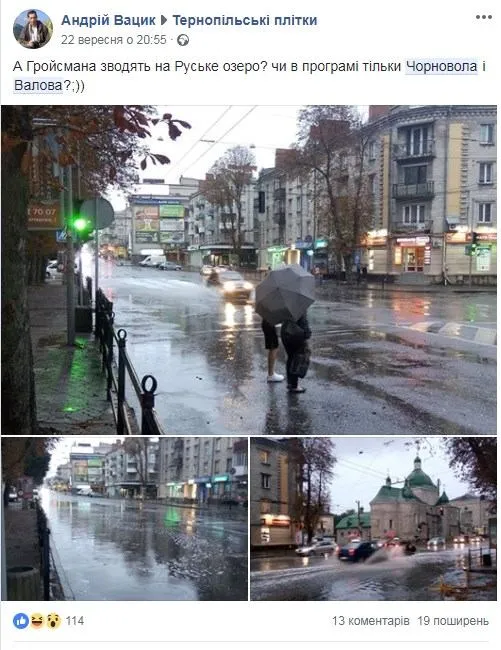The height and width of the screenshot is (650, 501).
Task: Click the arrow between author and group
Action: [x=164, y=20]
